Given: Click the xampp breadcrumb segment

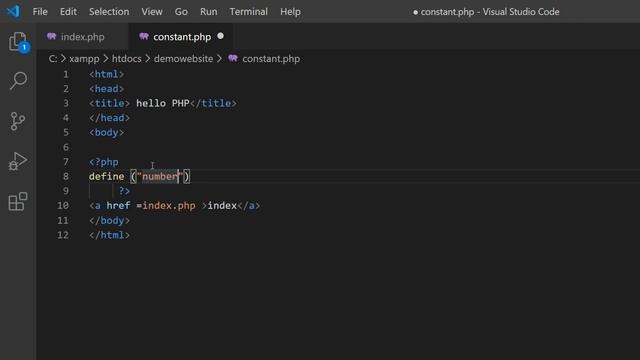Looking at the screenshot, I should pos(84,59).
